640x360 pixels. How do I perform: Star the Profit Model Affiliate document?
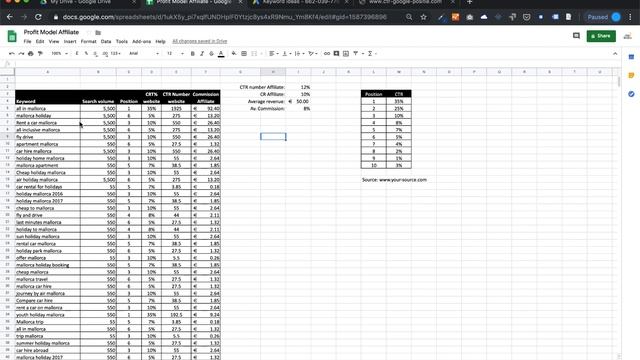point(88,32)
